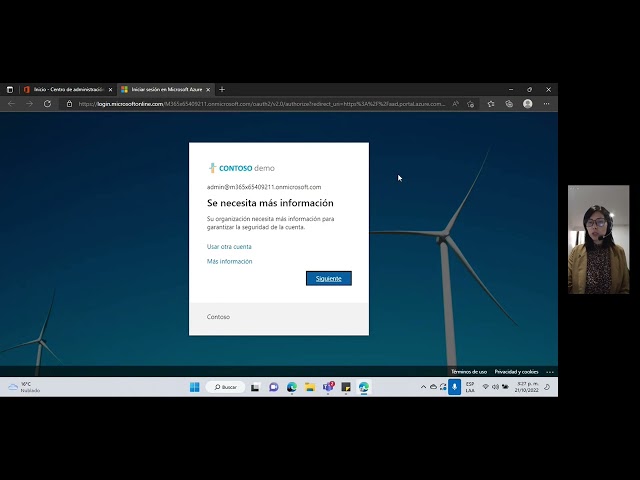Image resolution: width=640 pixels, height=480 pixels.
Task: Reload the current page
Action: point(47,104)
